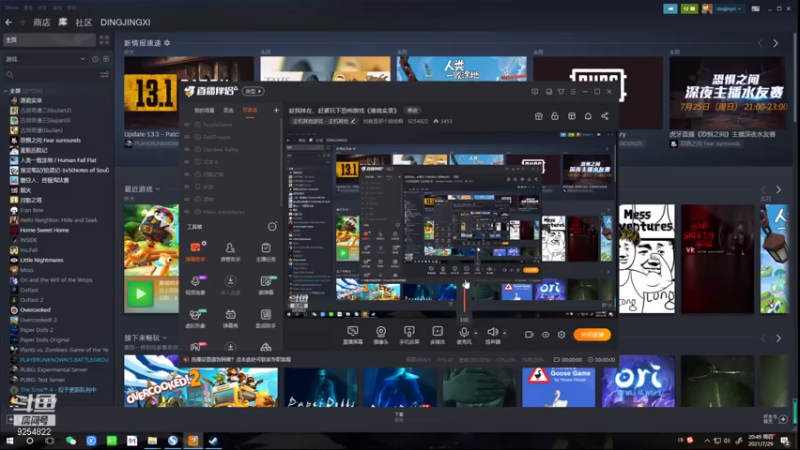Screen dimensions: 800x450
Task: Toggle visibility of the PuzzleGame source
Action: coord(187,124)
